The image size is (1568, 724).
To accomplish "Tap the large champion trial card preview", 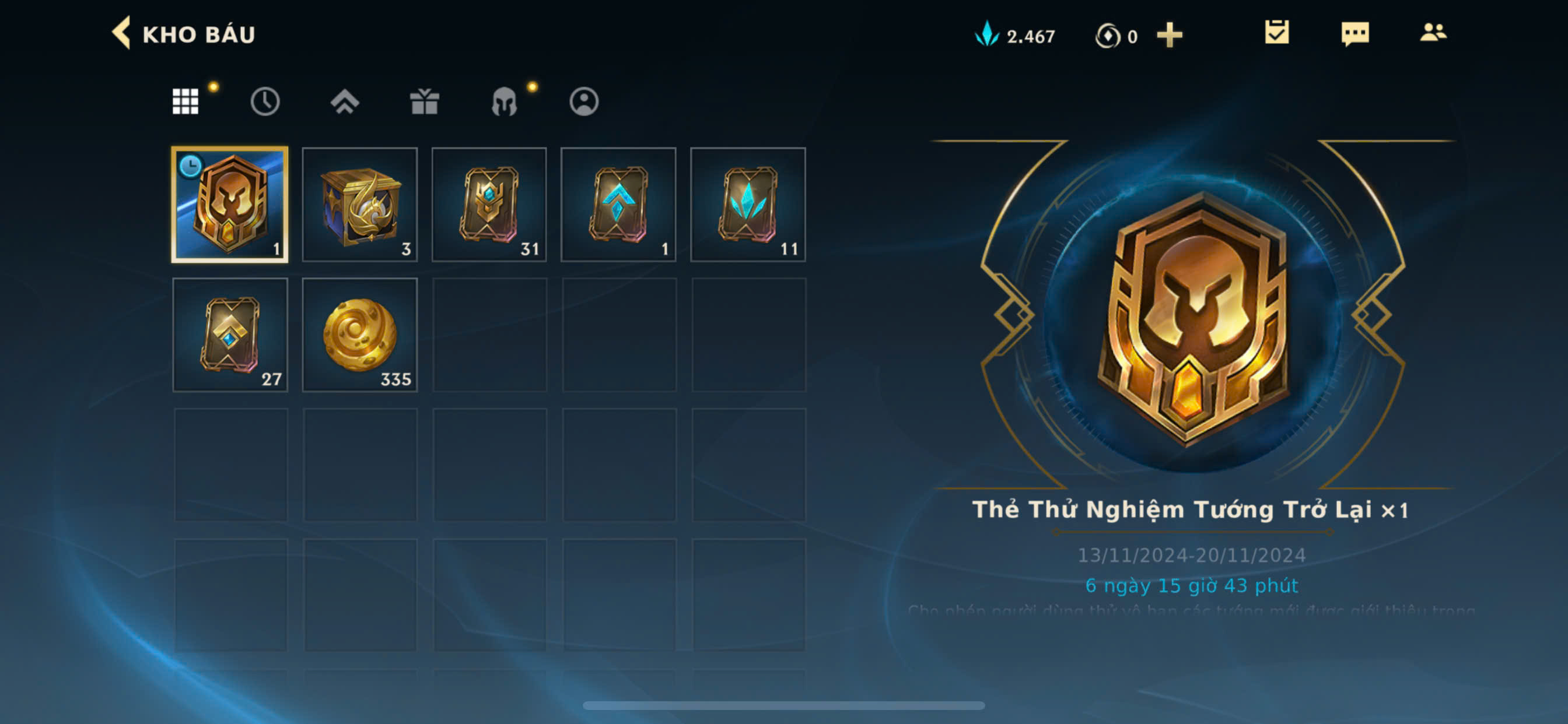I will (1193, 317).
